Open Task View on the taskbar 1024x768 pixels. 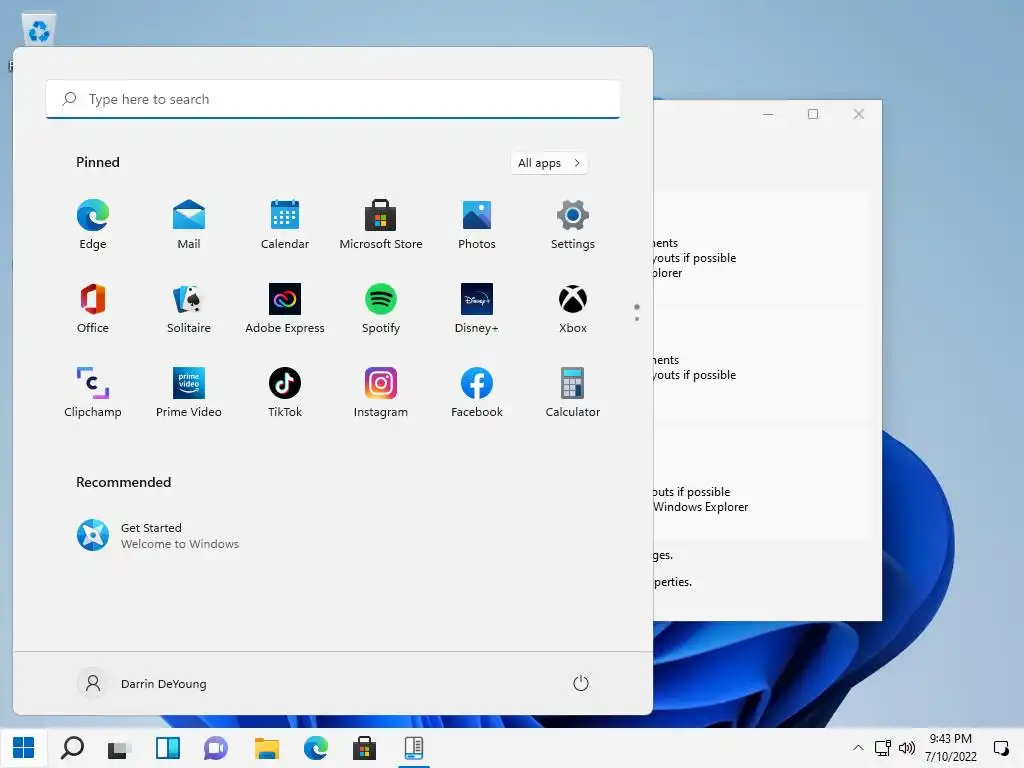pos(120,748)
